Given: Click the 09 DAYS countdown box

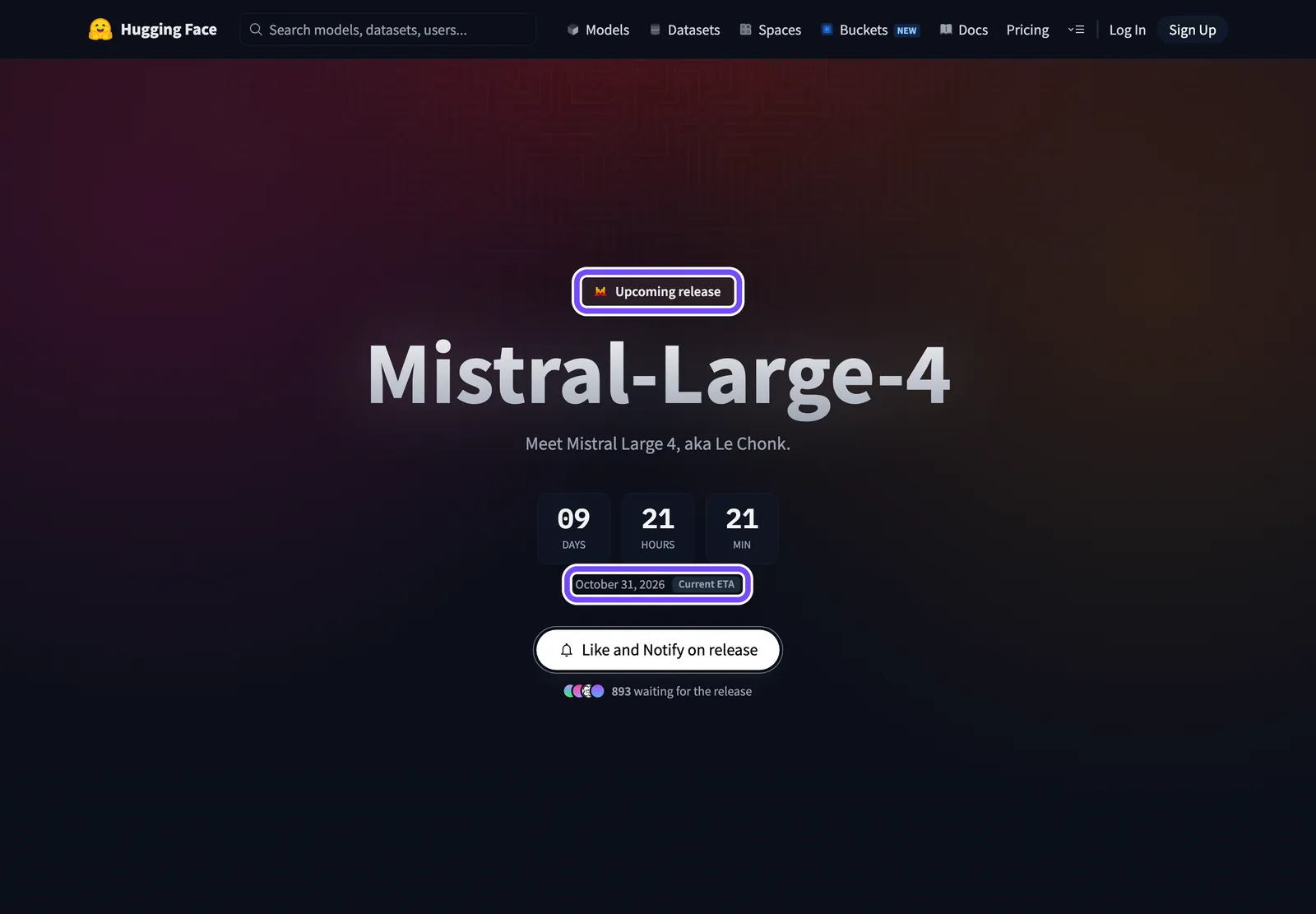Looking at the screenshot, I should (574, 527).
